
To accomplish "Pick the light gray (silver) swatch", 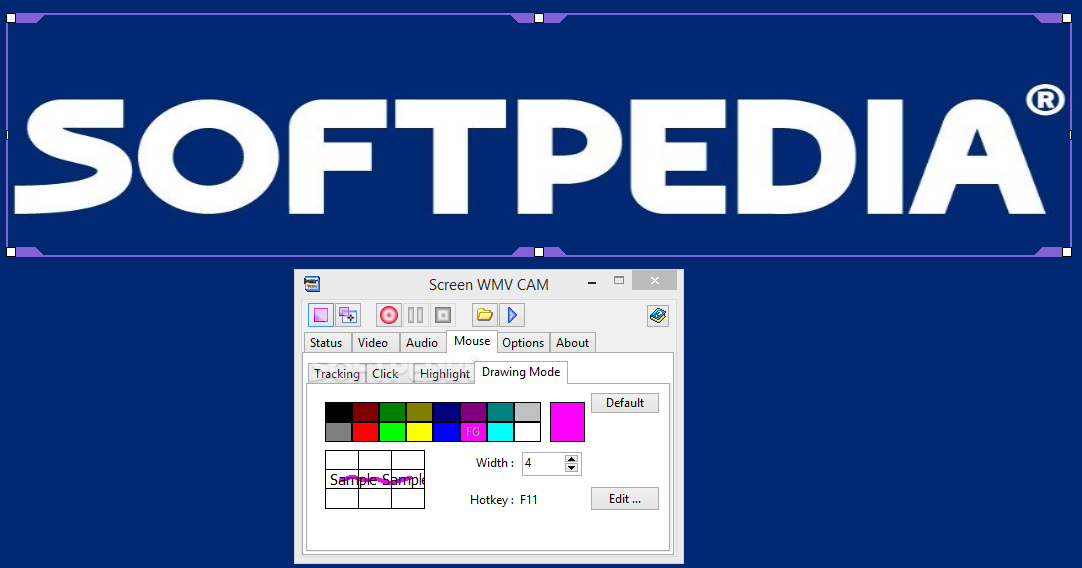I will (x=527, y=412).
